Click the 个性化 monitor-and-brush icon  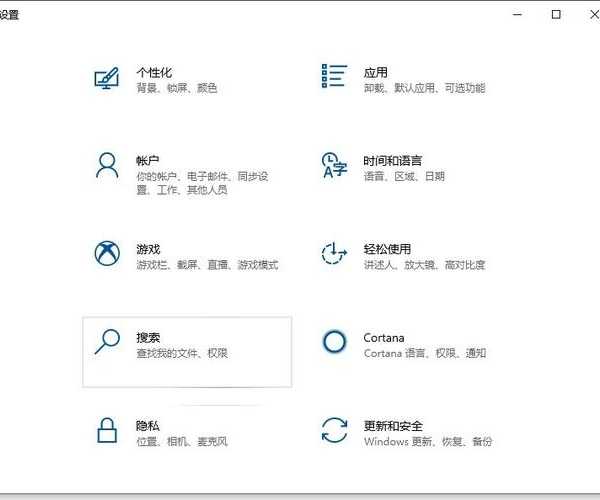tap(107, 79)
